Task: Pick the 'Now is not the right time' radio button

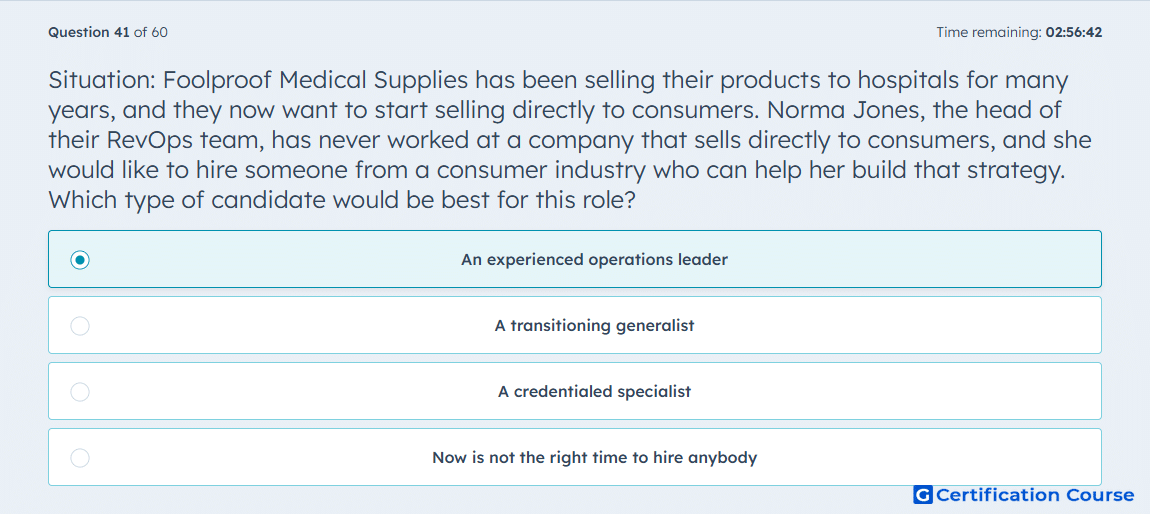Action: click(80, 458)
